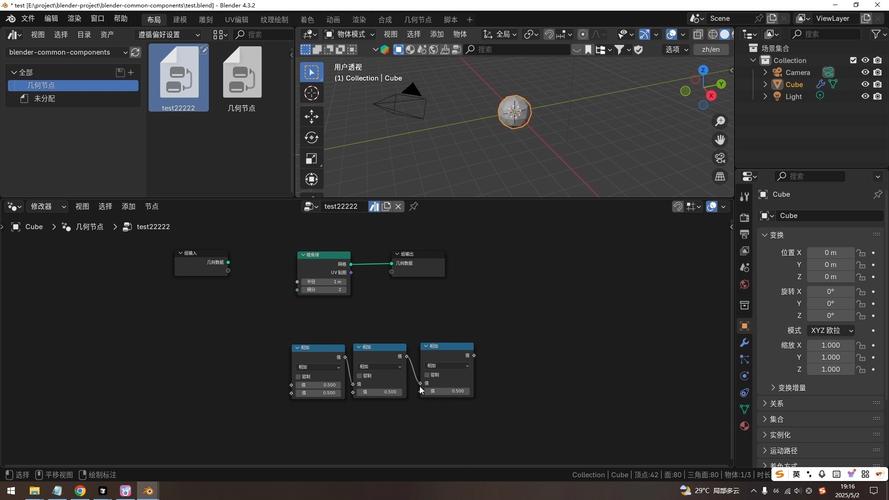Open the Material properties tab
Image resolution: width=889 pixels, height=500 pixels.
pos(744,426)
